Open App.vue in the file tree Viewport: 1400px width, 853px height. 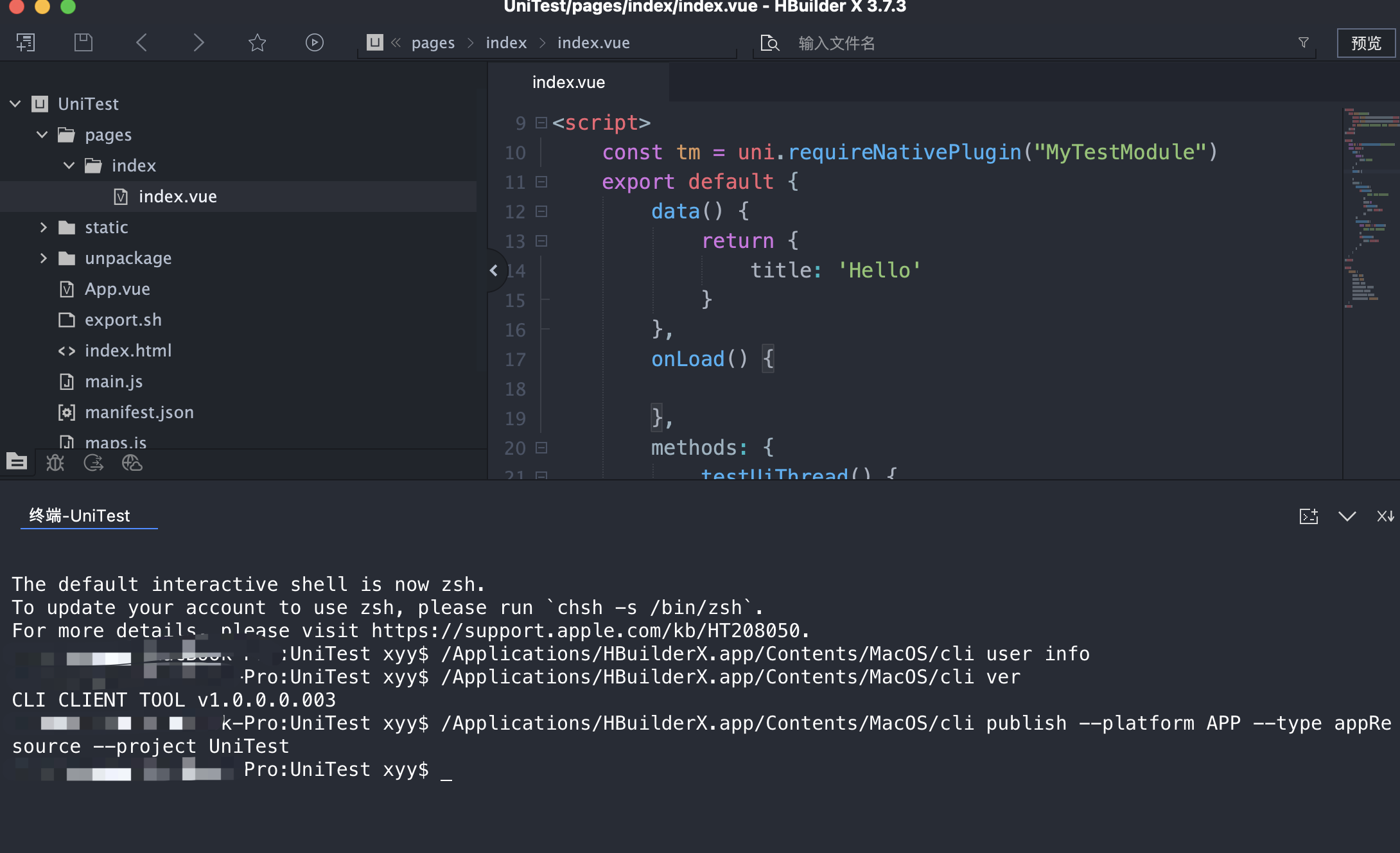[x=118, y=289]
